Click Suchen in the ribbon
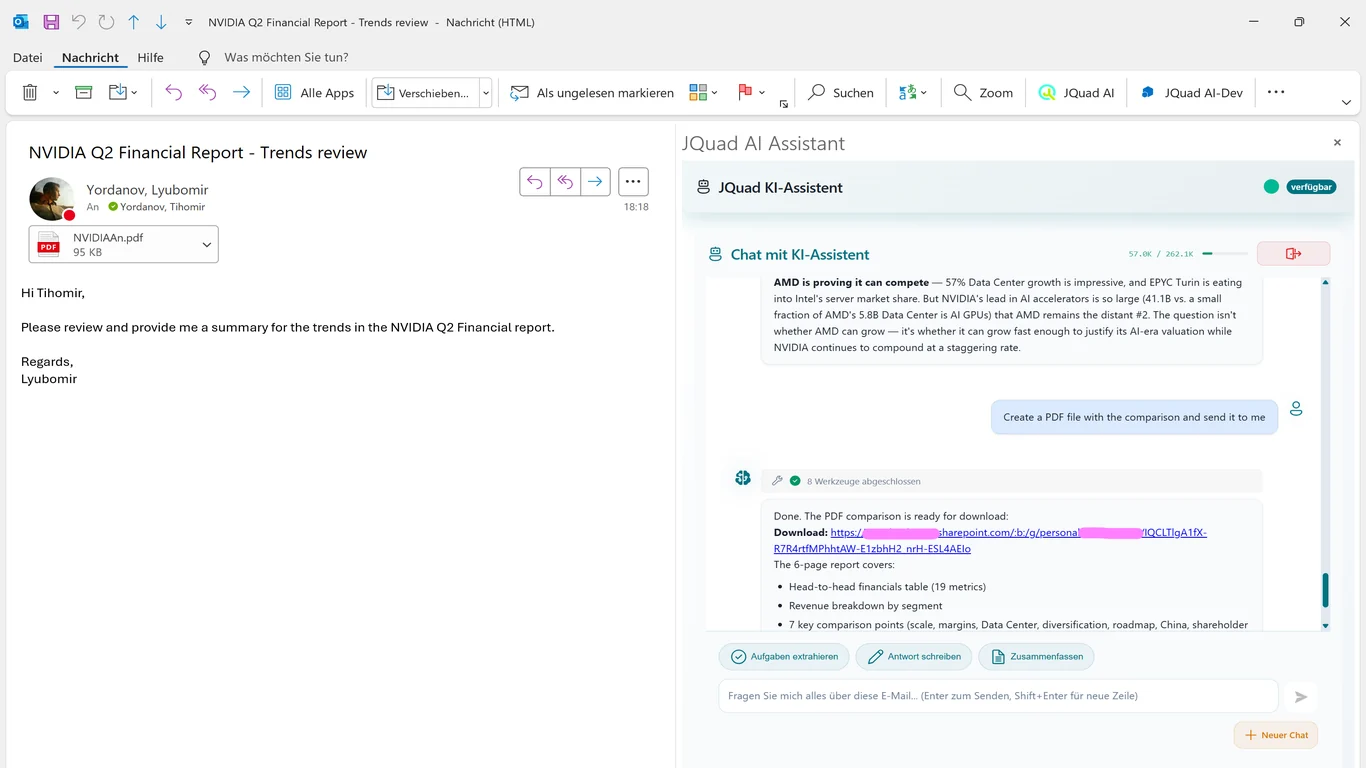Screen dimensions: 1366x768 pyautogui.click(x=841, y=92)
